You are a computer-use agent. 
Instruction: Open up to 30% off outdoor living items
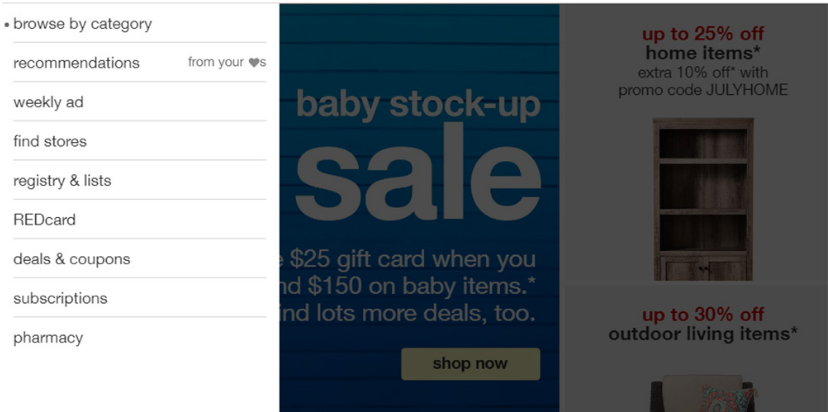(x=702, y=325)
